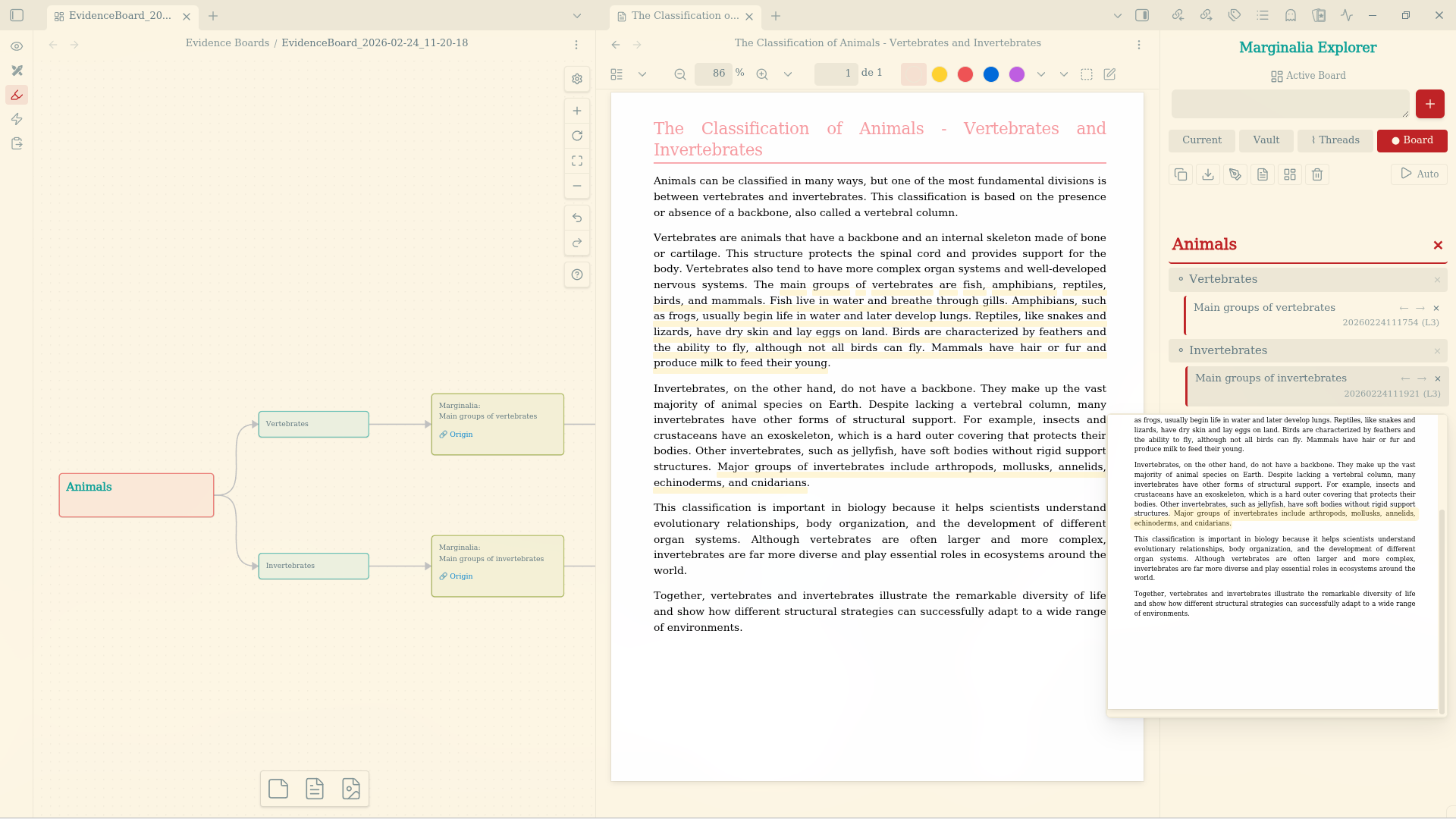Viewport: 1456px width, 819px height.
Task: Toggle the right sidebar panel
Action: (x=1142, y=15)
